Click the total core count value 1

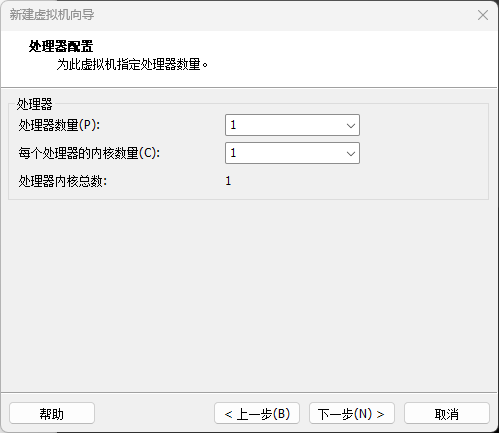click(x=228, y=181)
